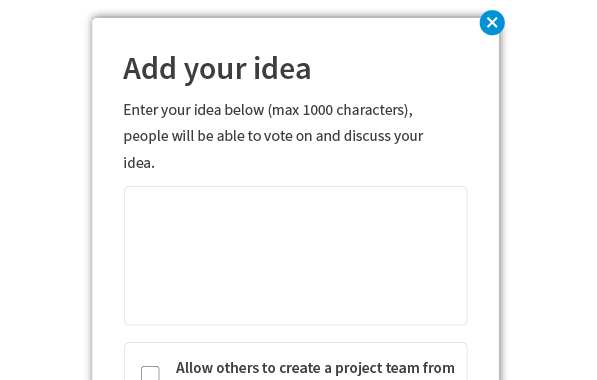Select the 'Add your idea' heading
The image size is (597, 380).
pyautogui.click(x=217, y=69)
